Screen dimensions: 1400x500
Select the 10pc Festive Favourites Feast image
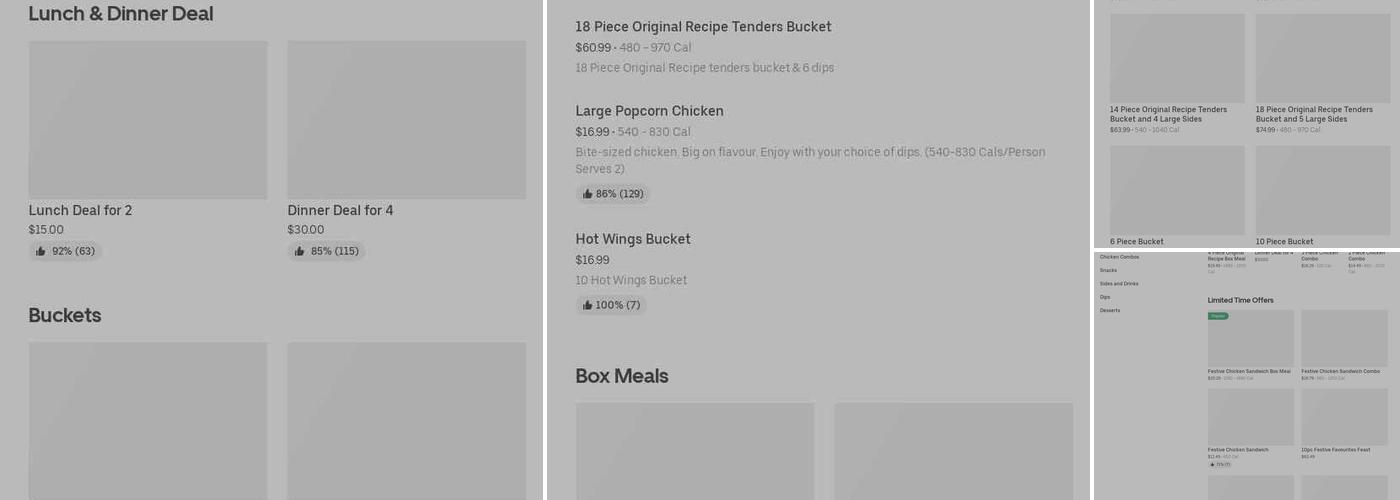[x=1344, y=417]
